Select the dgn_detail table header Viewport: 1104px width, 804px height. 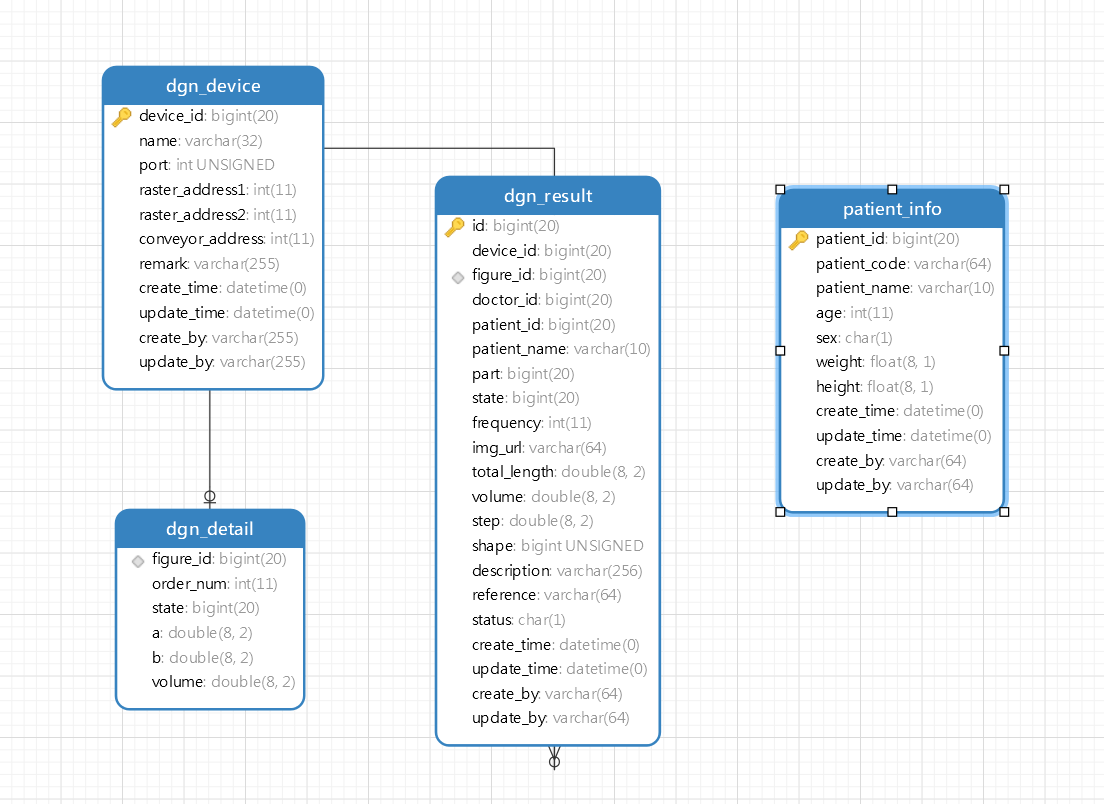click(x=210, y=529)
